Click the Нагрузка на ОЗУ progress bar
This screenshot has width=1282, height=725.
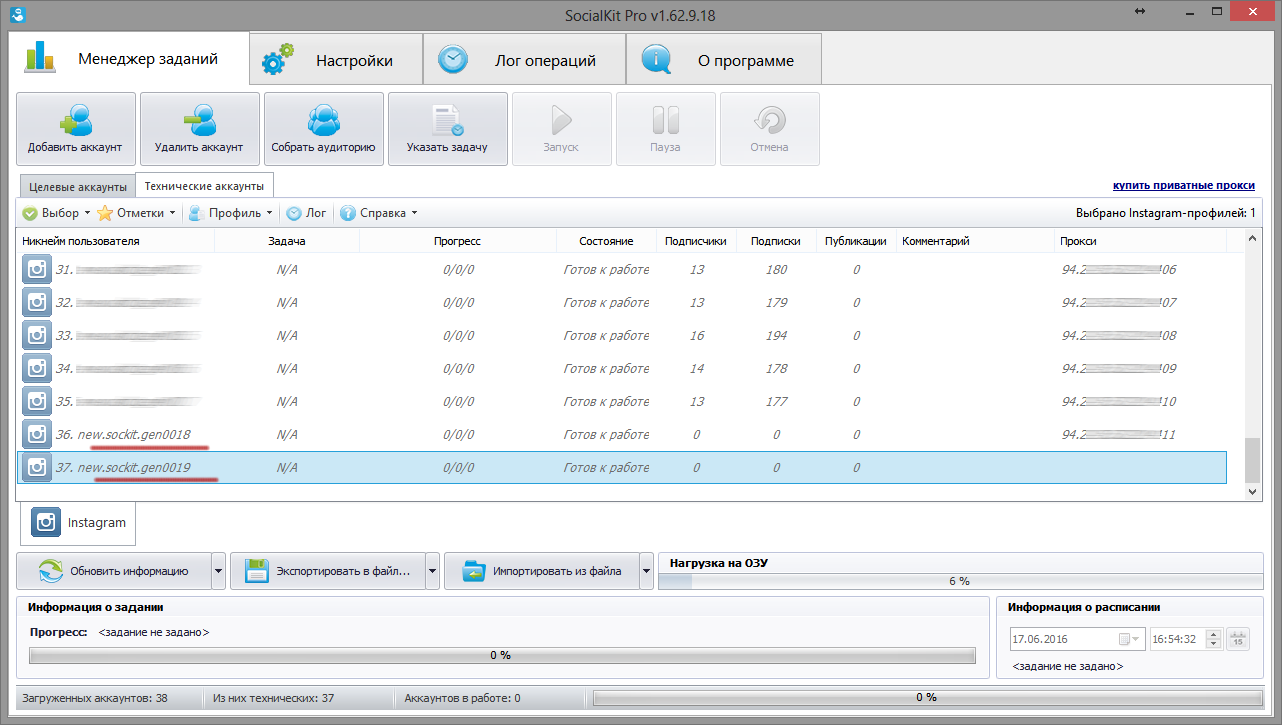(959, 581)
